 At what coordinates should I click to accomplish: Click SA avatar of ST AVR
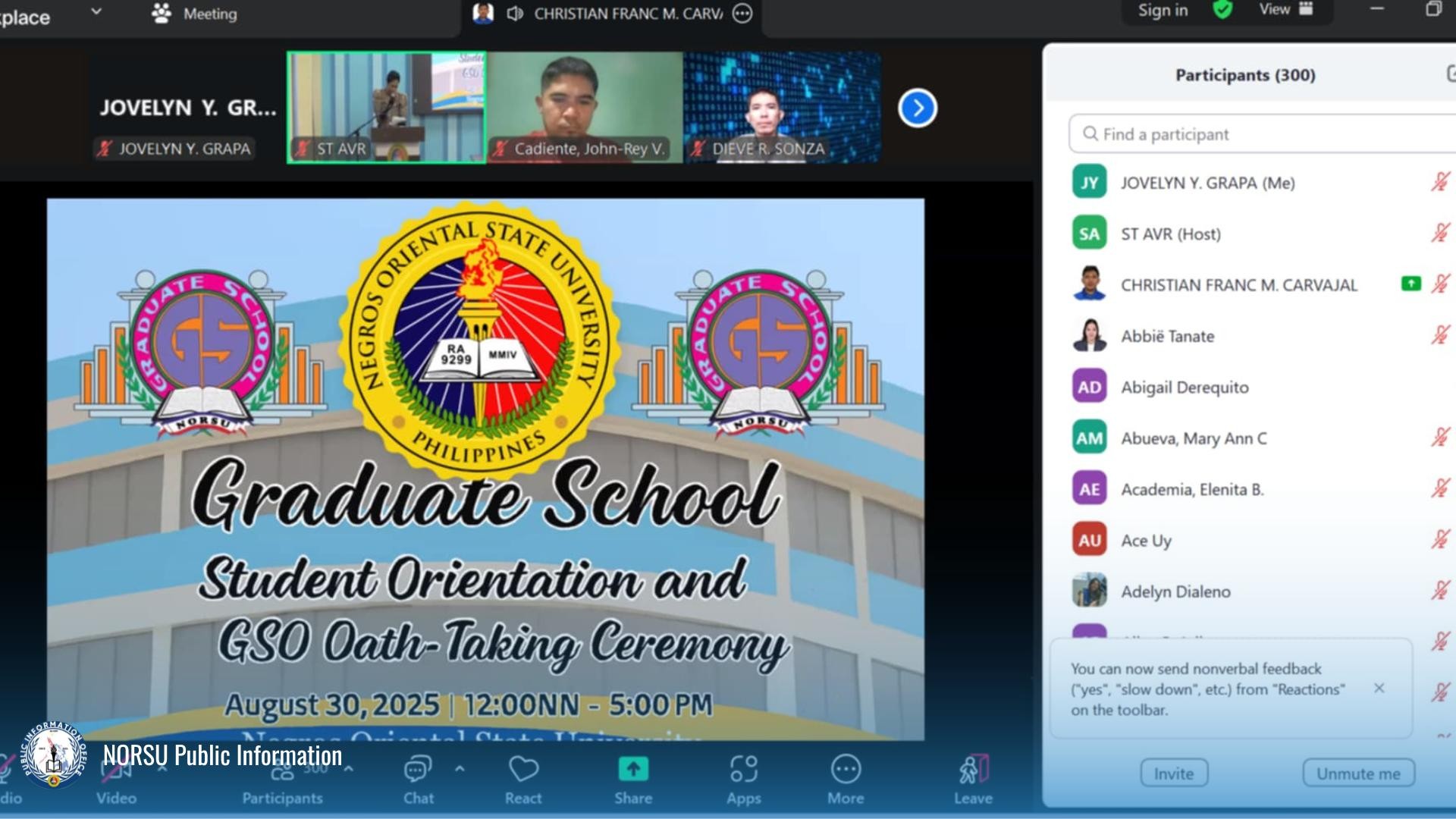tap(1090, 234)
